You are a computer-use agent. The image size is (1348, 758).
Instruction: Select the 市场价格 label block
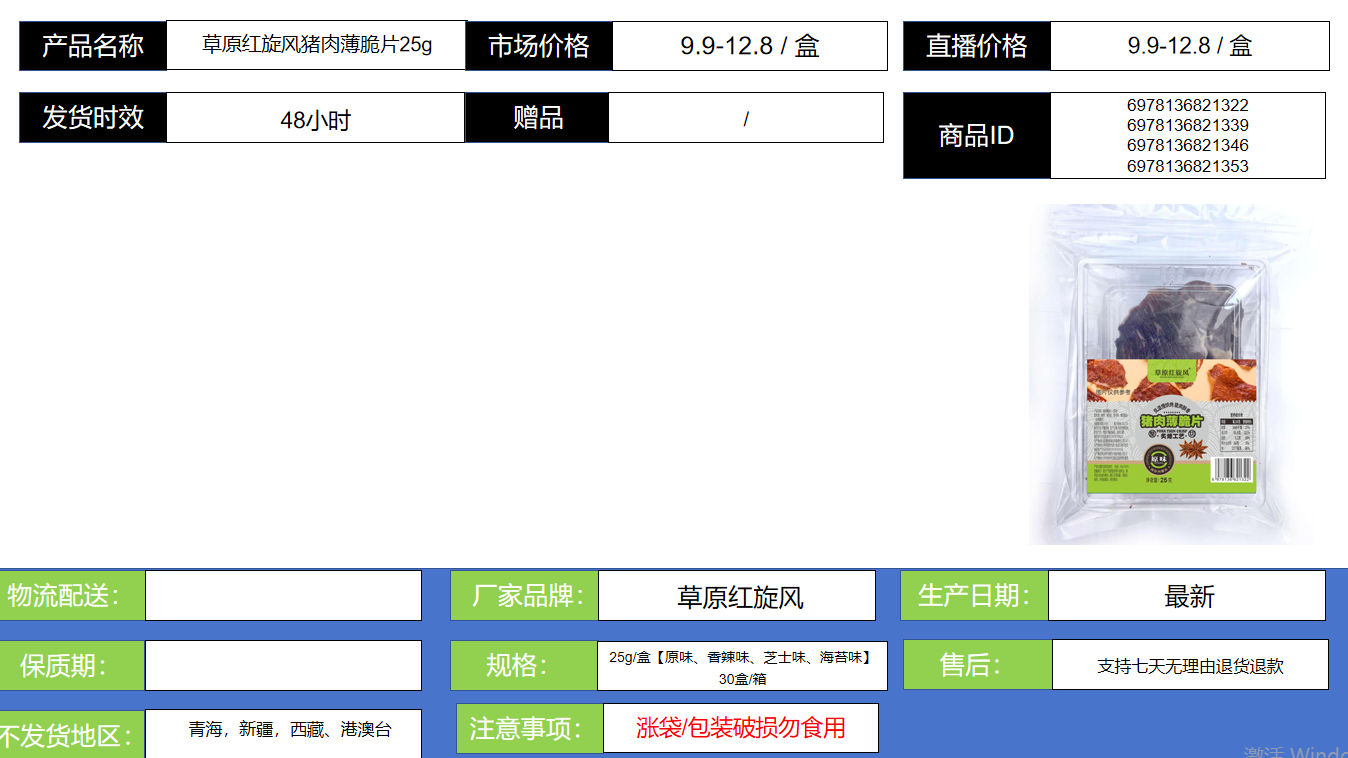coord(539,46)
